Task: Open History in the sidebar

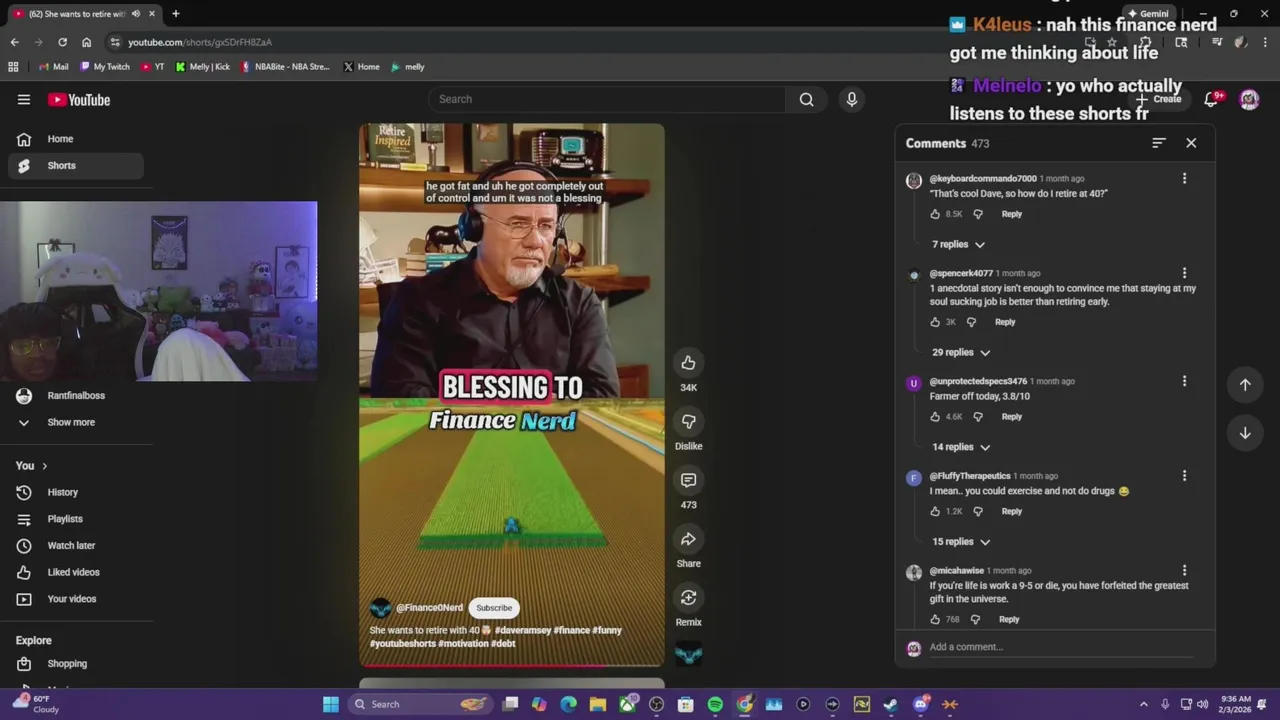Action: 76,492
